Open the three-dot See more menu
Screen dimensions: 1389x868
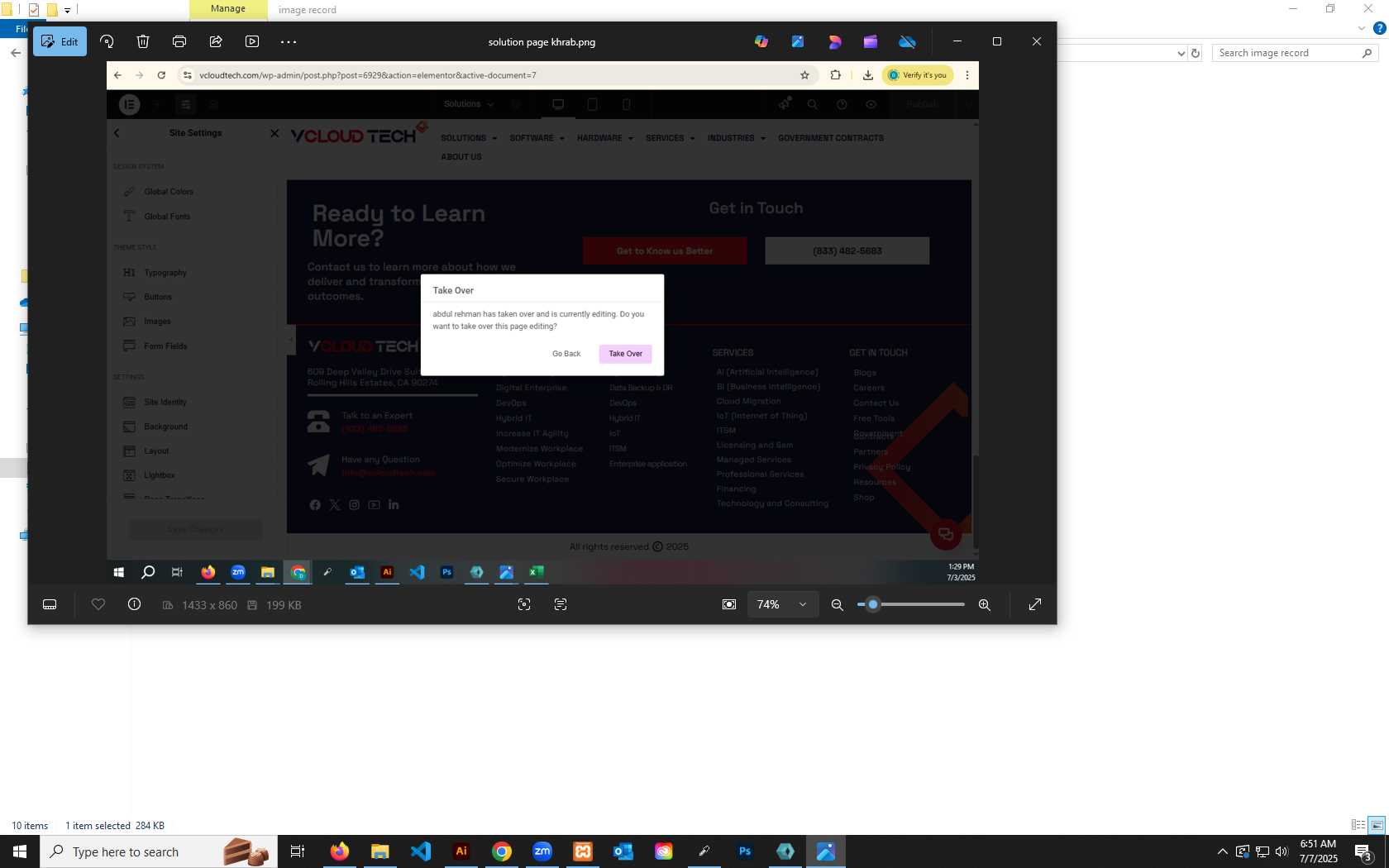(x=289, y=41)
